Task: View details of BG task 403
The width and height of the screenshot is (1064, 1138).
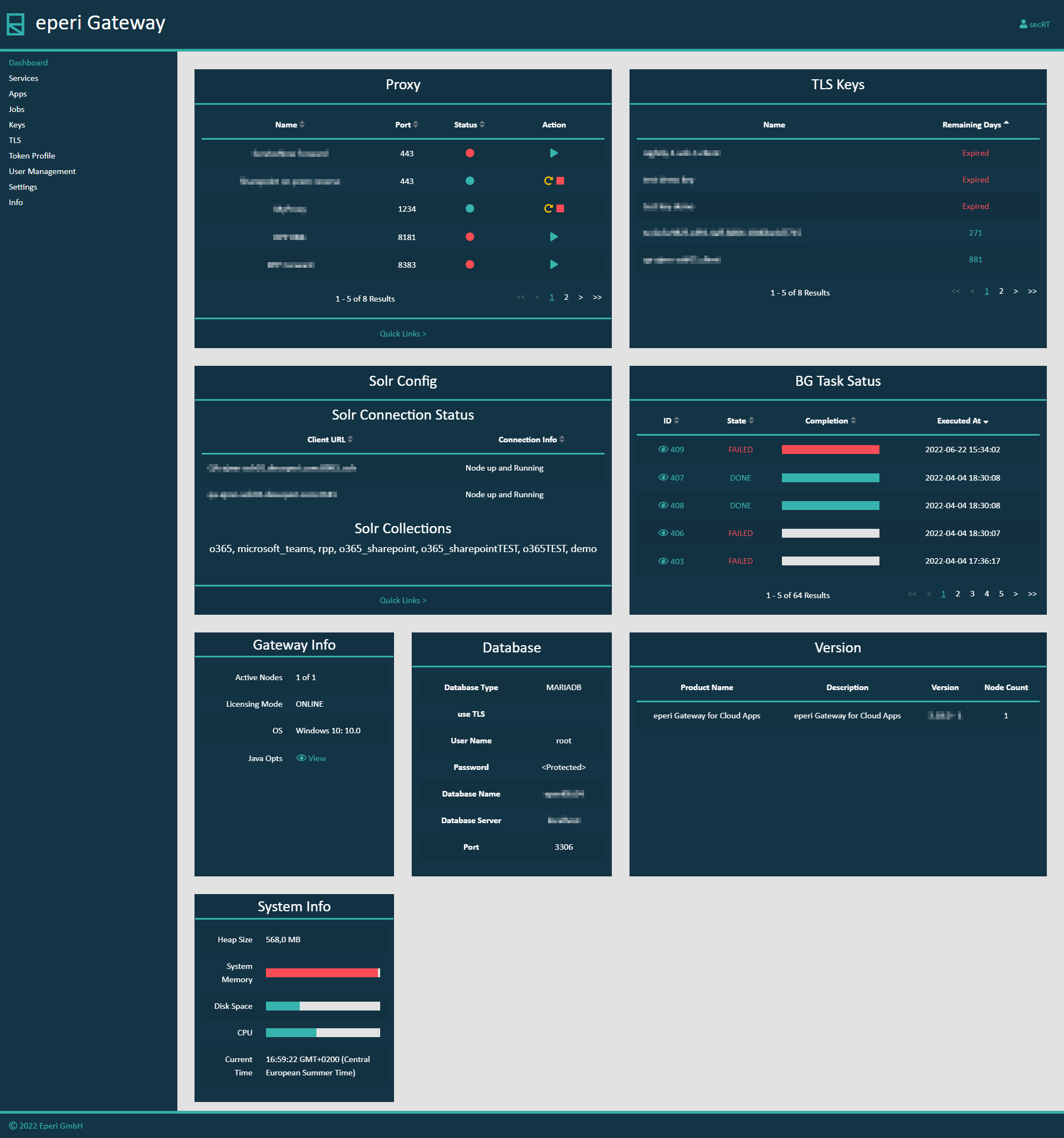Action: (671, 561)
